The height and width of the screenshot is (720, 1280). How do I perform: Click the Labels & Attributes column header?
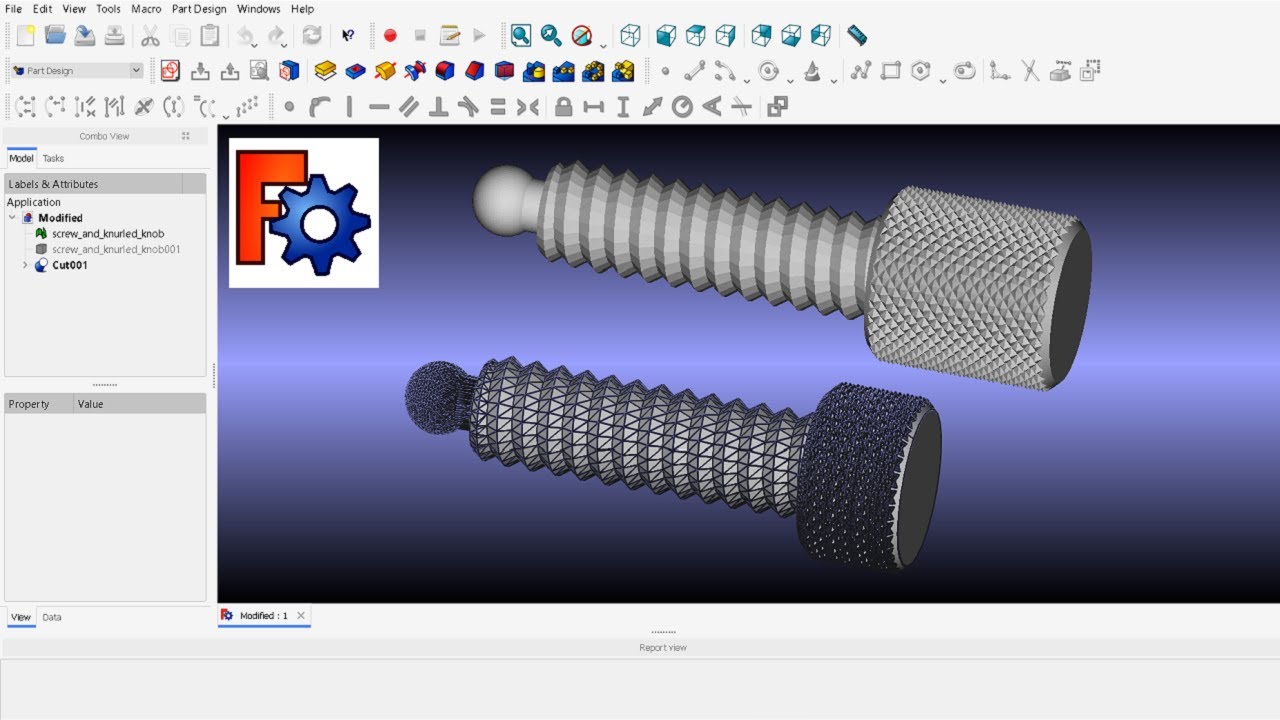pyautogui.click(x=94, y=184)
